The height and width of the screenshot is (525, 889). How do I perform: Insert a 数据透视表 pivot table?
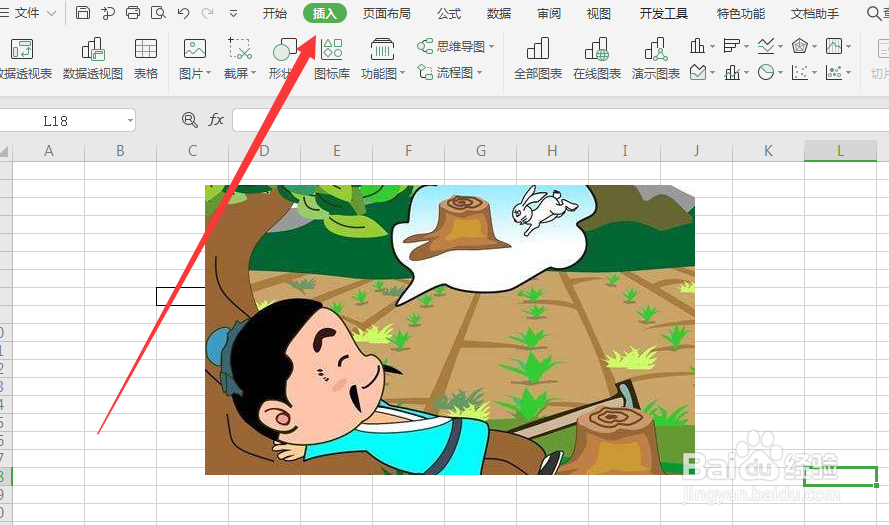pyautogui.click(x=25, y=58)
